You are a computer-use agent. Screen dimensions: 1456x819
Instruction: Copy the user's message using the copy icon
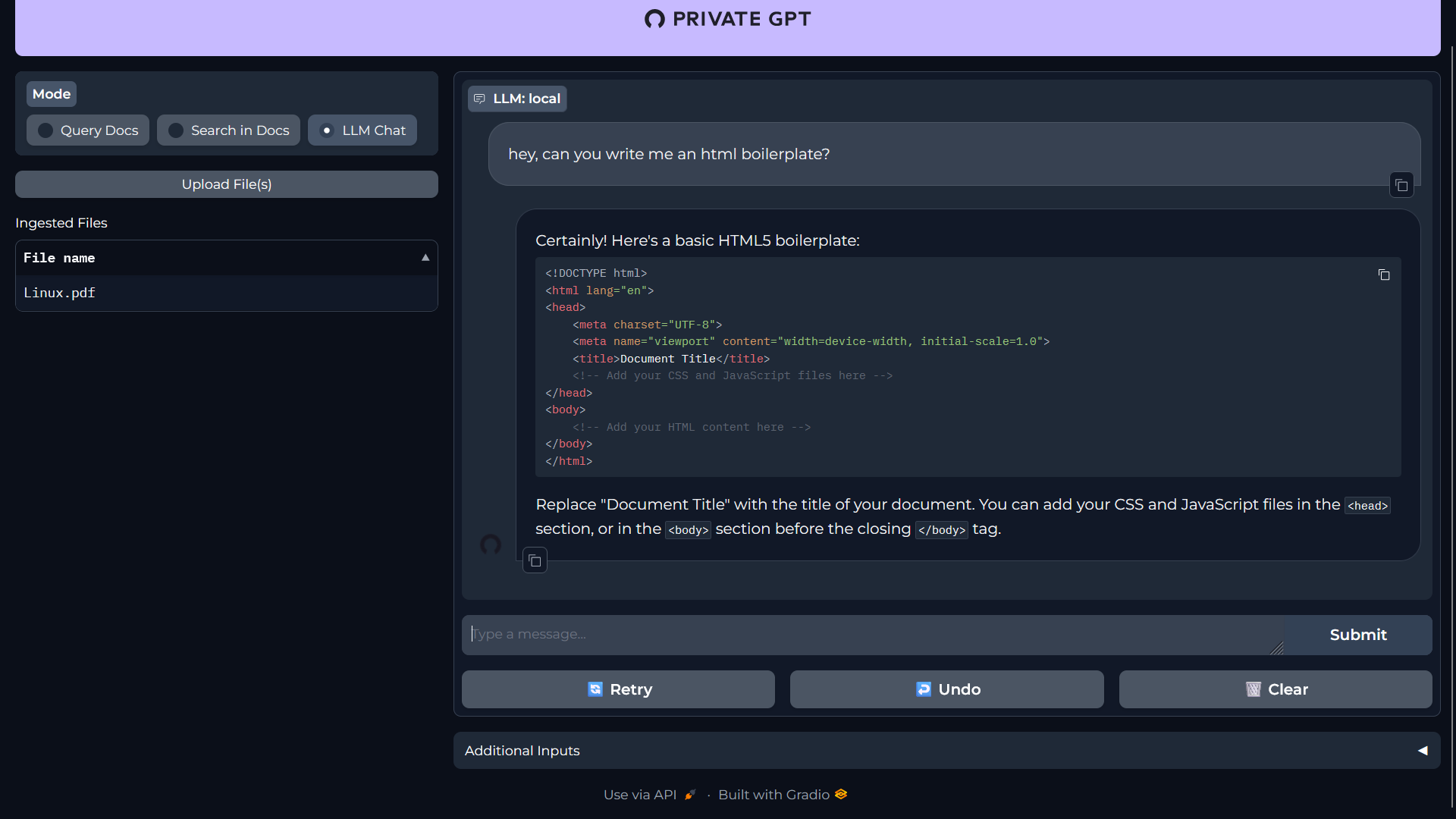tap(1401, 184)
